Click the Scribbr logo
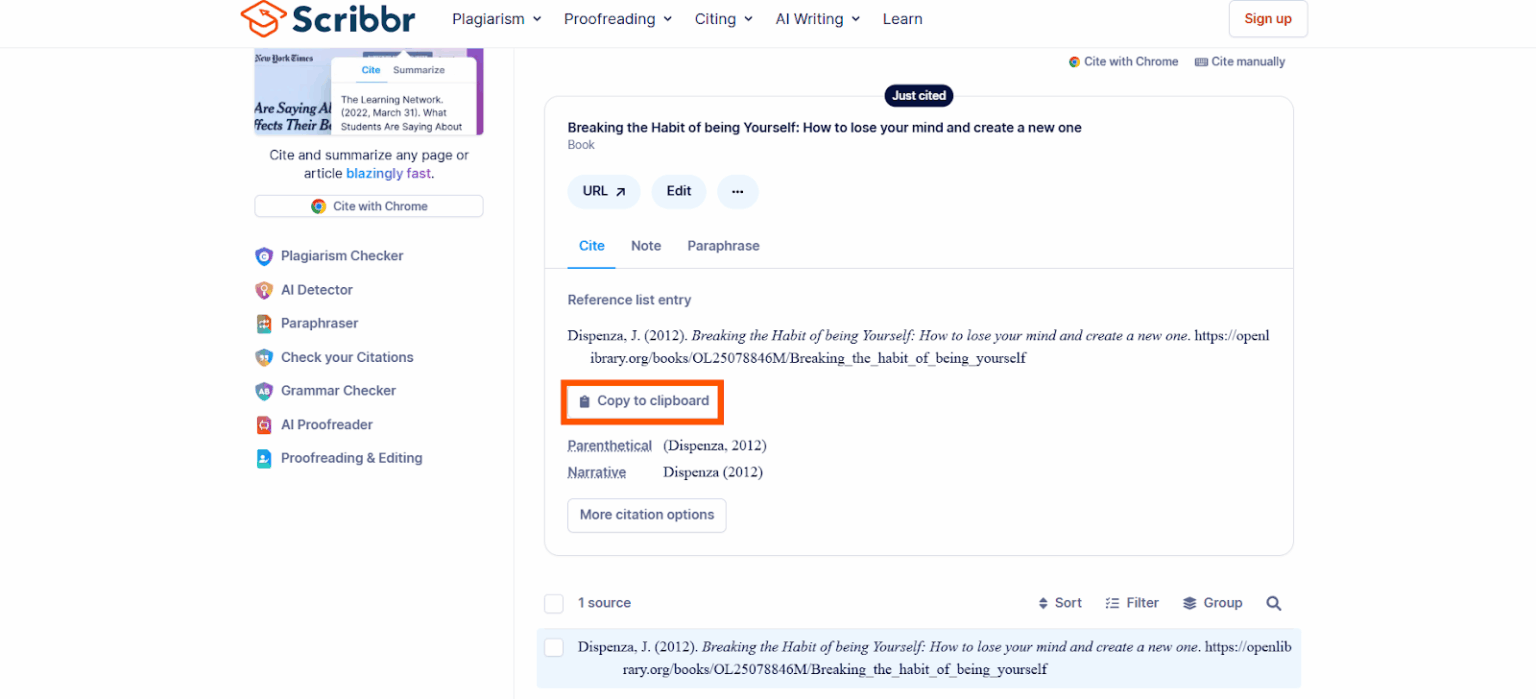The height and width of the screenshot is (699, 1536). (x=328, y=19)
